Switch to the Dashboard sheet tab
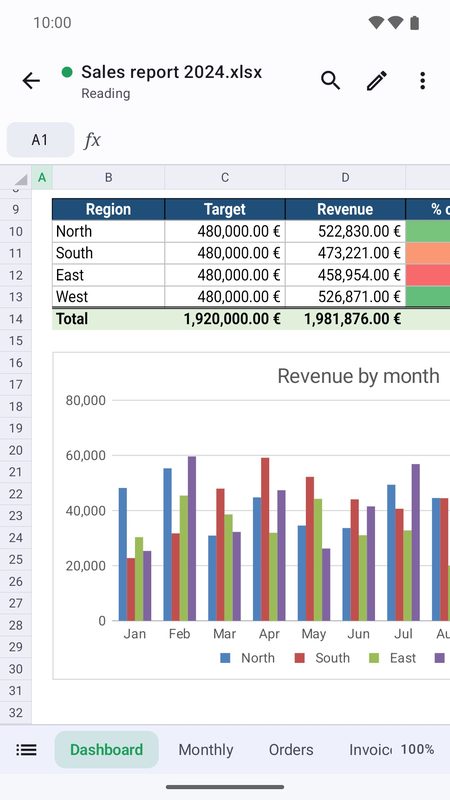 (x=106, y=749)
